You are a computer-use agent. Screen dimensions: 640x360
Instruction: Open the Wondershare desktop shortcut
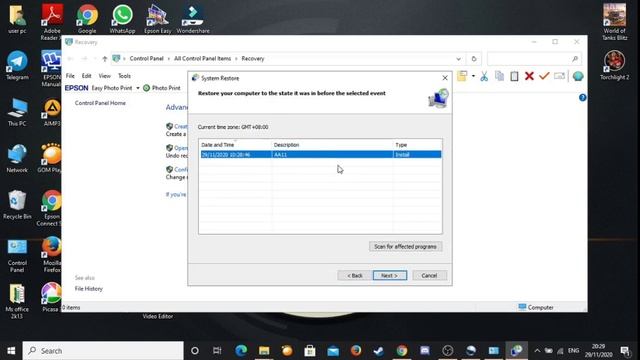point(193,19)
